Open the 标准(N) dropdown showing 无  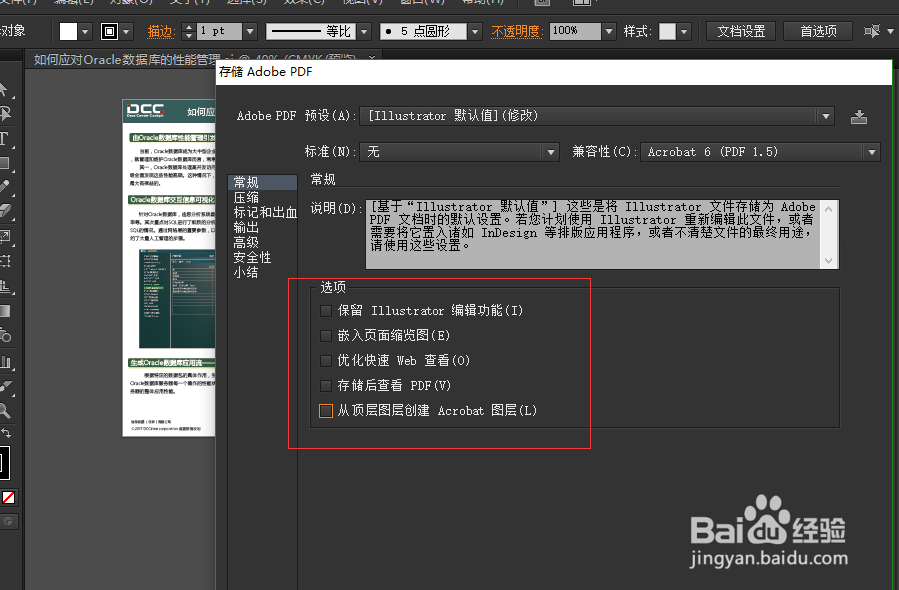click(x=459, y=152)
